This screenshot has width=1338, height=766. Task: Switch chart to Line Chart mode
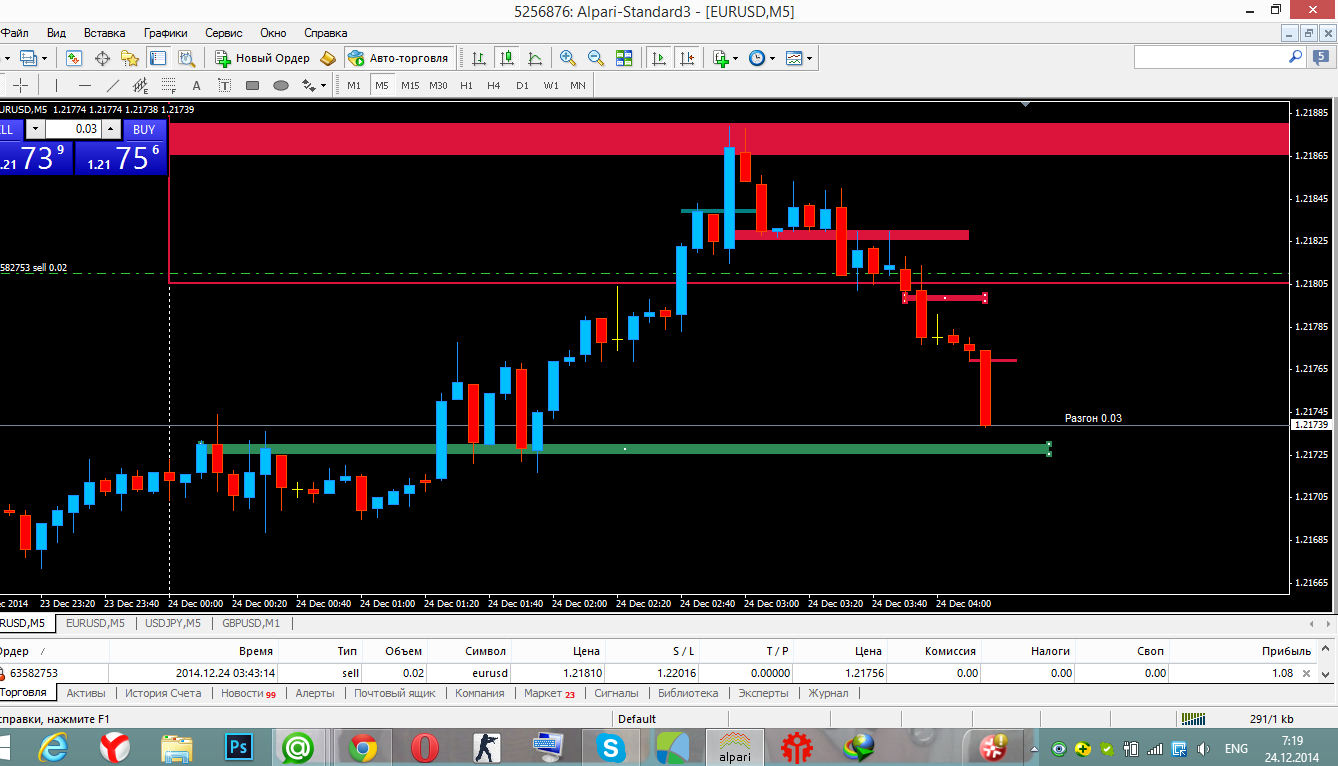(535, 58)
